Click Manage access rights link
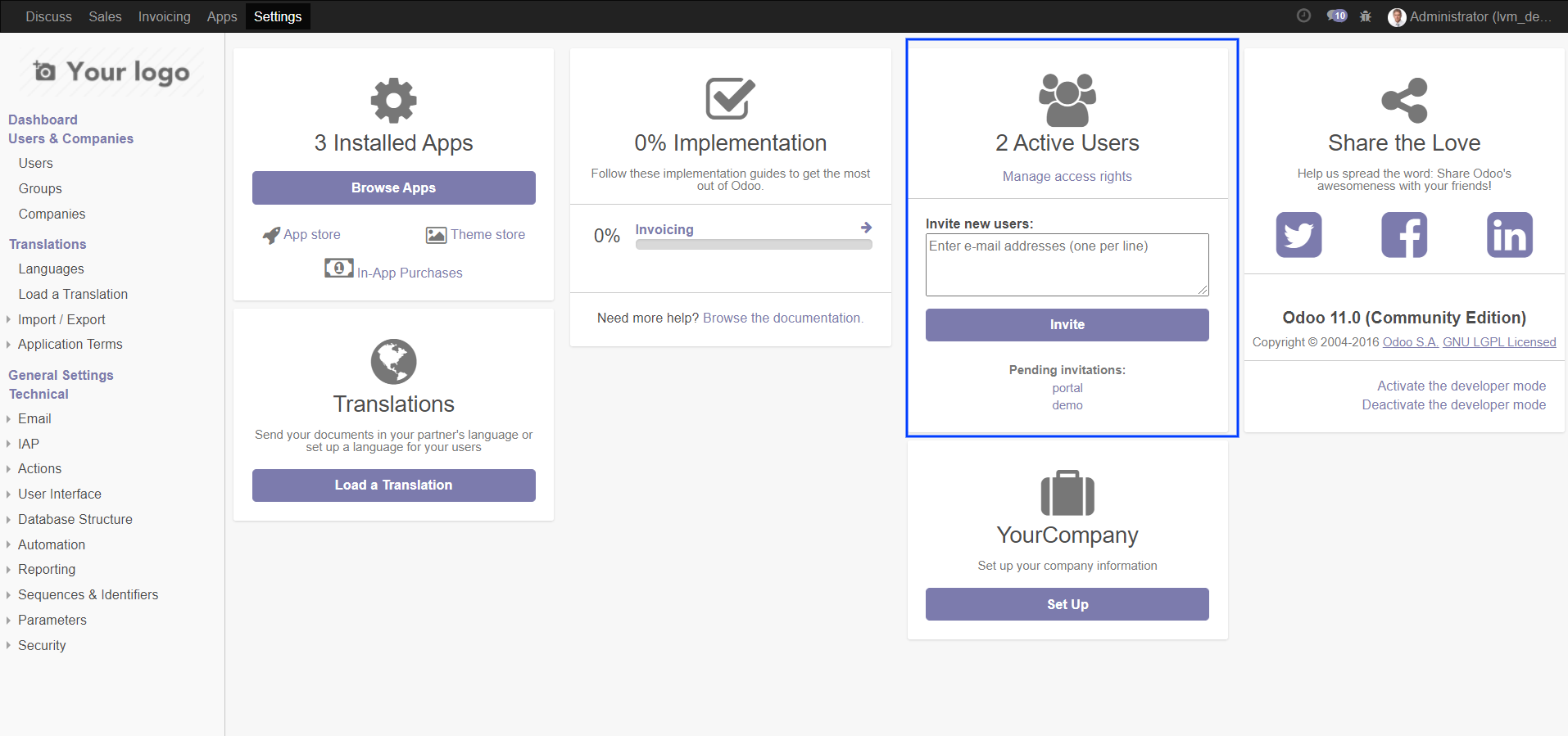Viewport: 1568px width, 736px height. point(1067,176)
